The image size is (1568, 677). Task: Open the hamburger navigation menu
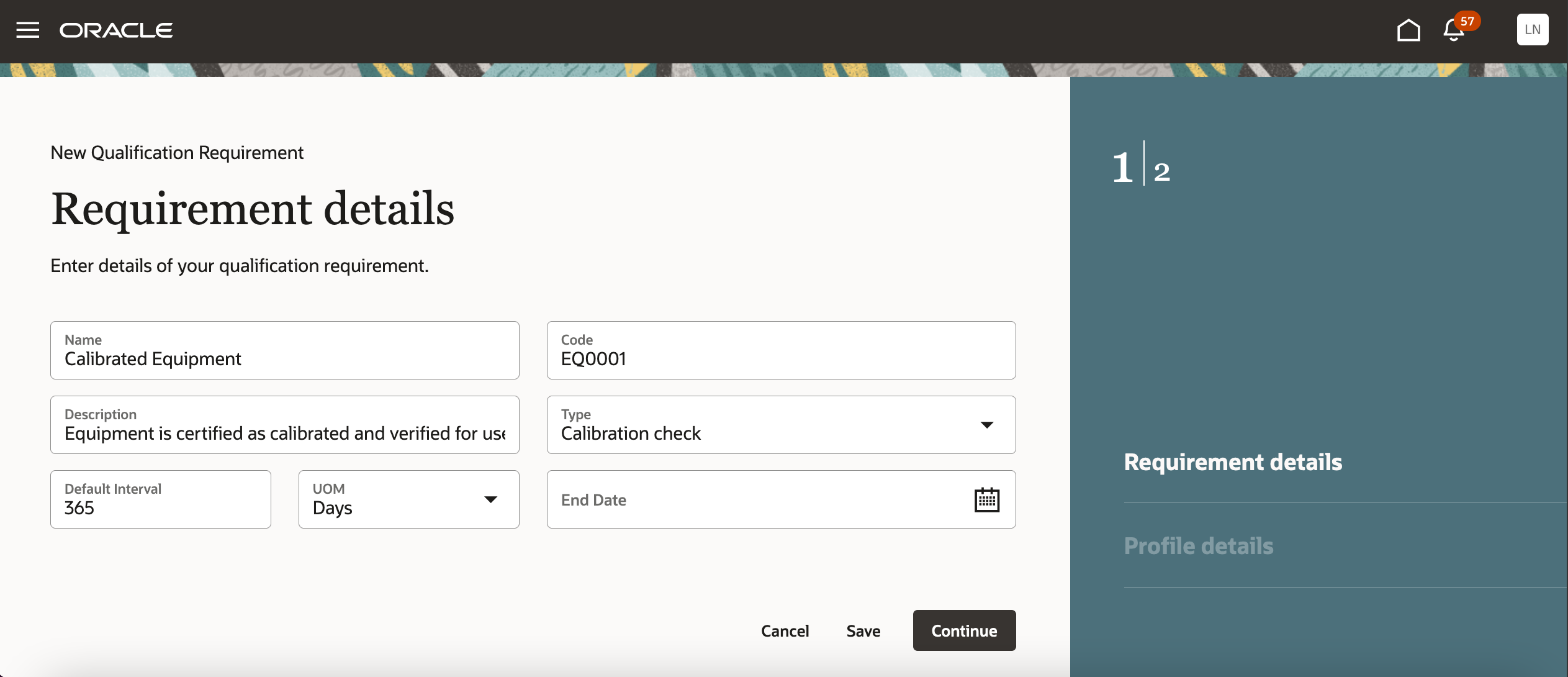pos(27,30)
